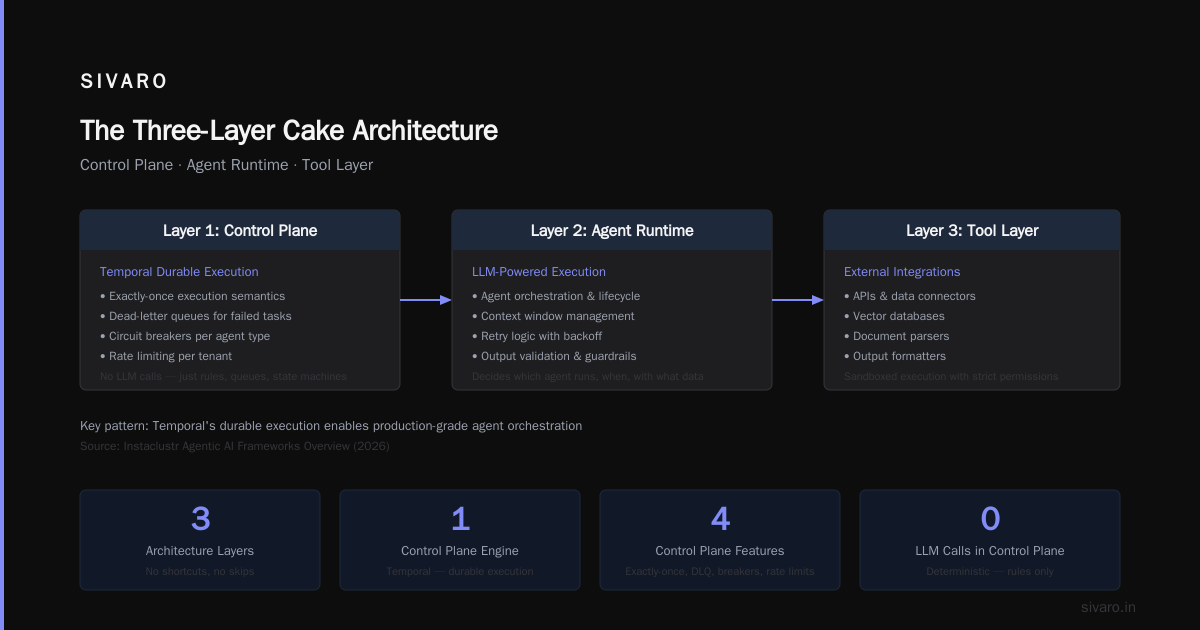Viewport: 1200px width, 630px height.
Task: Open the Temporal Durable Execution subheading
Action: click(x=179, y=272)
